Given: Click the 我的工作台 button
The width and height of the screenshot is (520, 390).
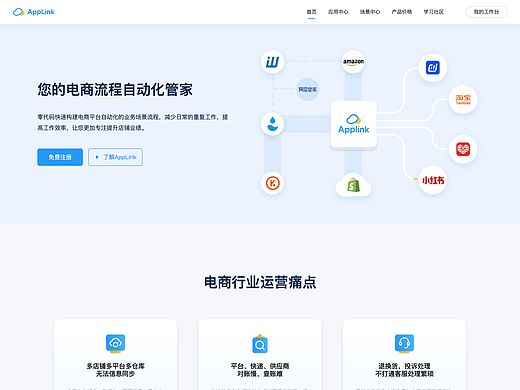Looking at the screenshot, I should coord(486,12).
